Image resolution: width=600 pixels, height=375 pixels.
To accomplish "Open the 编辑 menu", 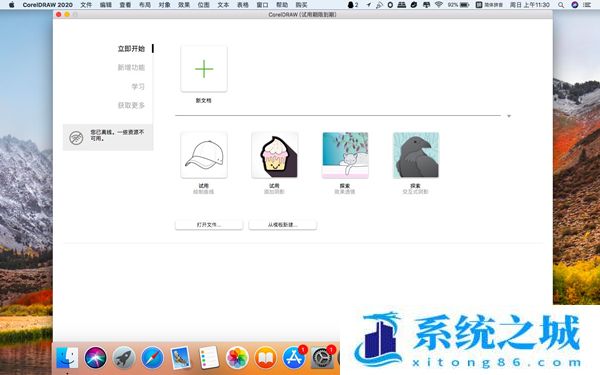I will (106, 5).
